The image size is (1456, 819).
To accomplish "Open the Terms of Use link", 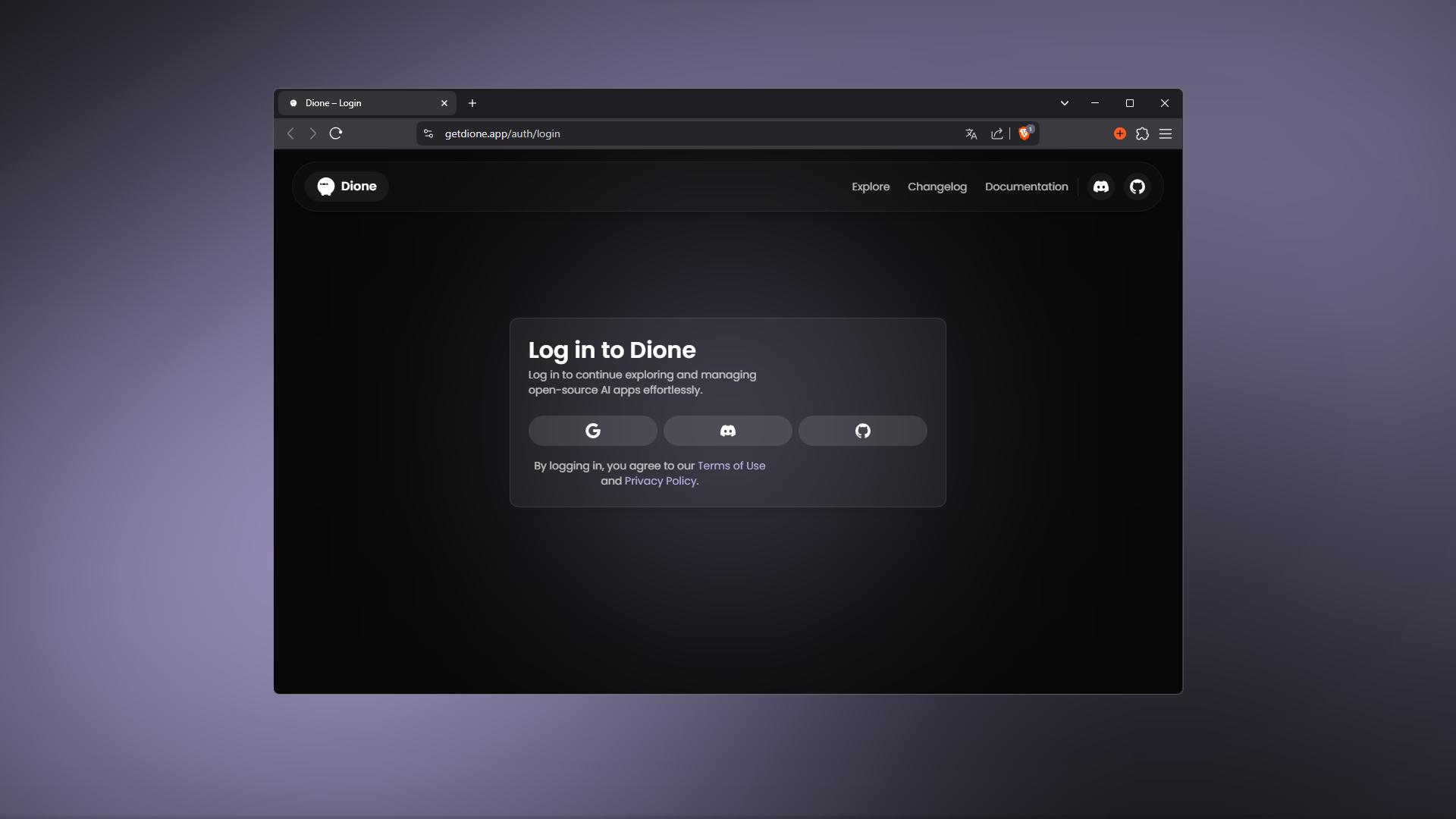I will point(732,466).
